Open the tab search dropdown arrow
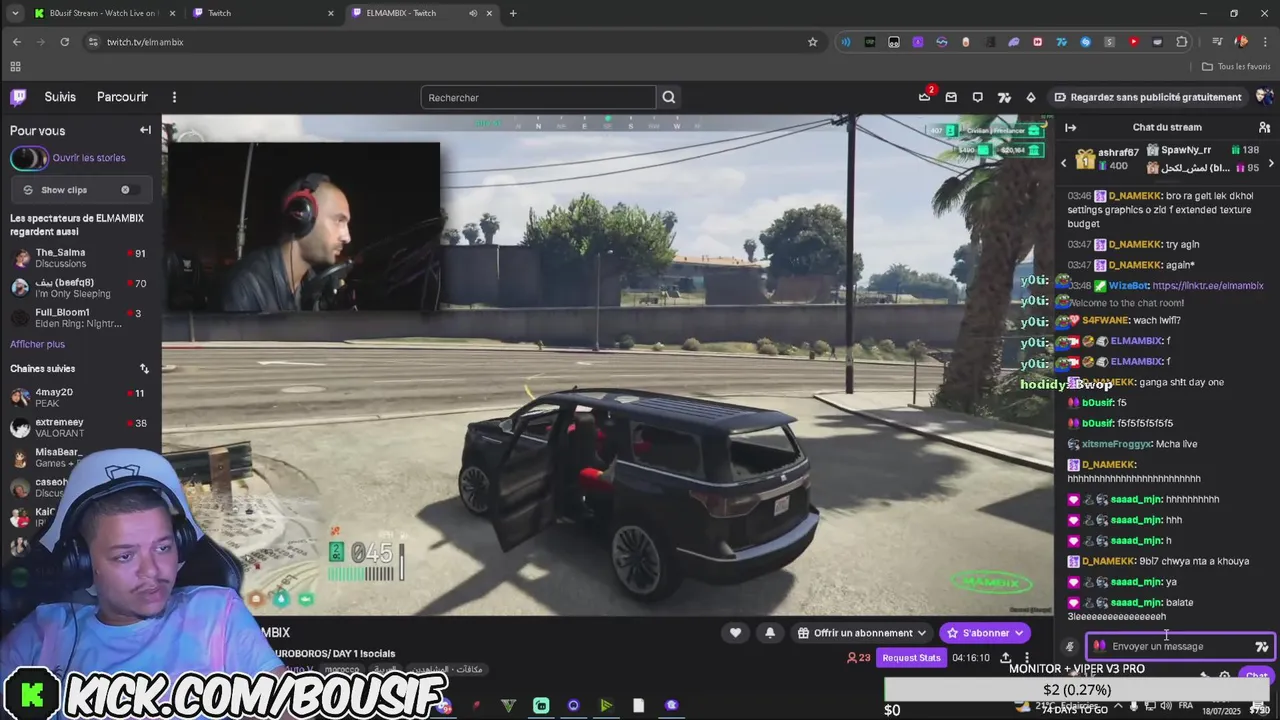The image size is (1280, 720). pyautogui.click(x=15, y=13)
